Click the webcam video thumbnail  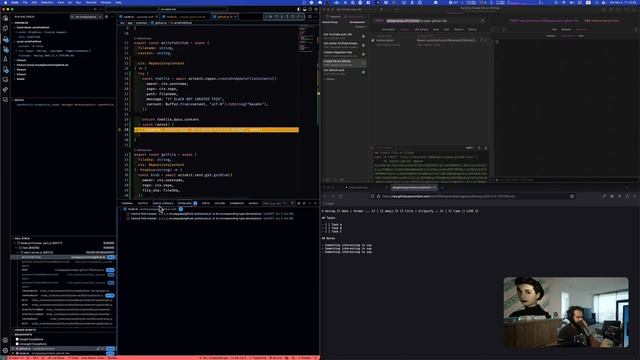pyautogui.click(x=566, y=312)
